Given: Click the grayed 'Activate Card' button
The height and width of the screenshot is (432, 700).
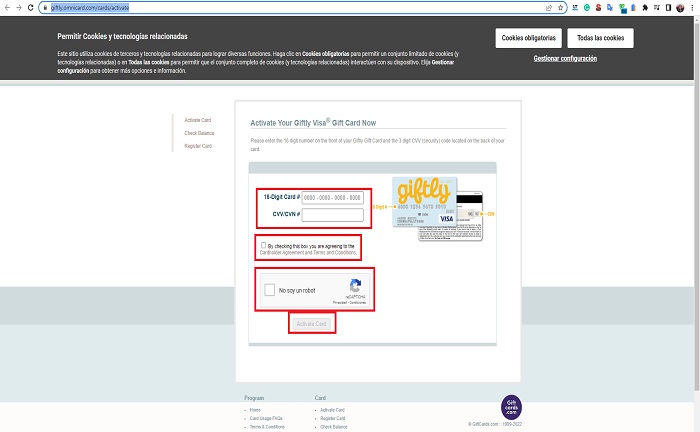Looking at the screenshot, I should pos(312,324).
